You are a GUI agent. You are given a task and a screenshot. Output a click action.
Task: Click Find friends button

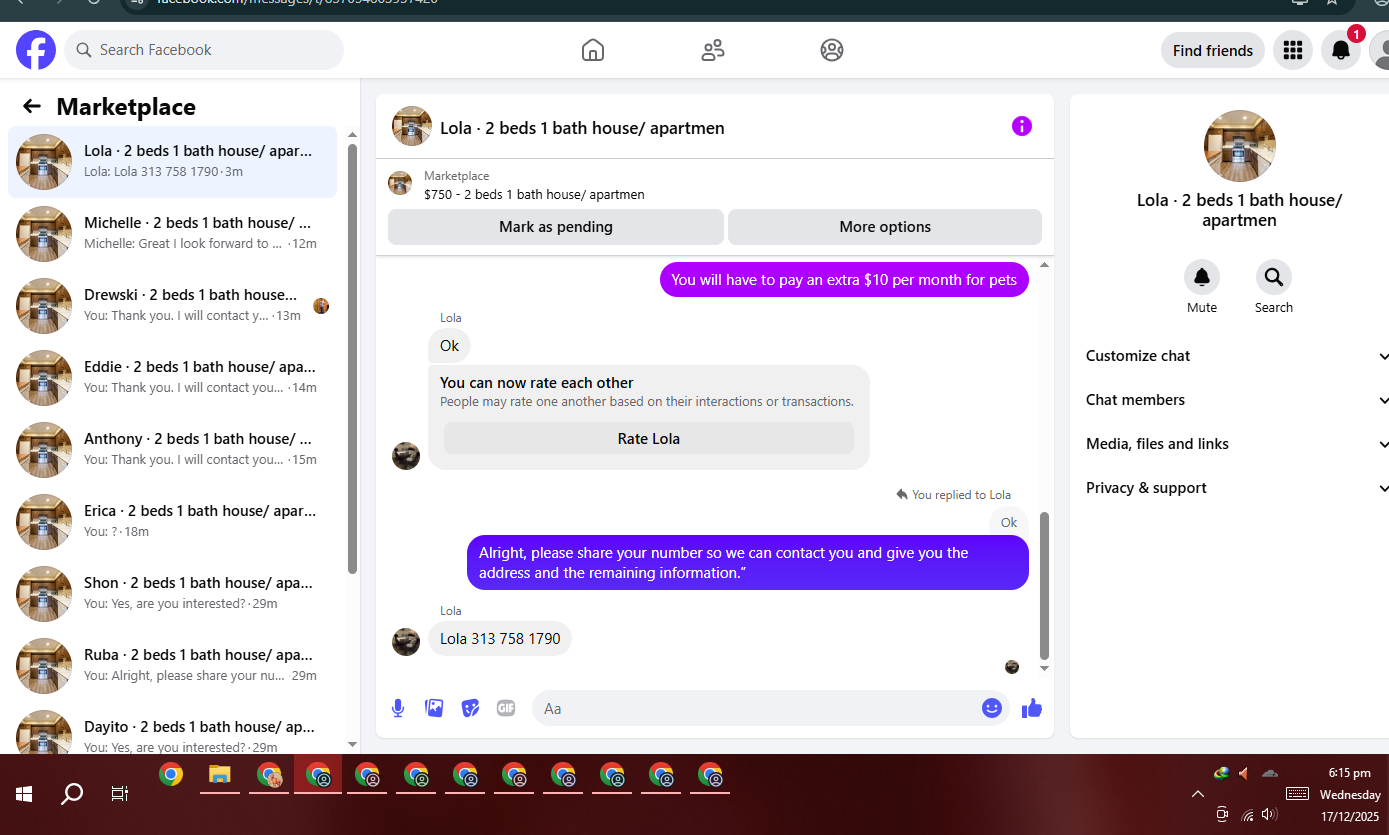[1213, 50]
